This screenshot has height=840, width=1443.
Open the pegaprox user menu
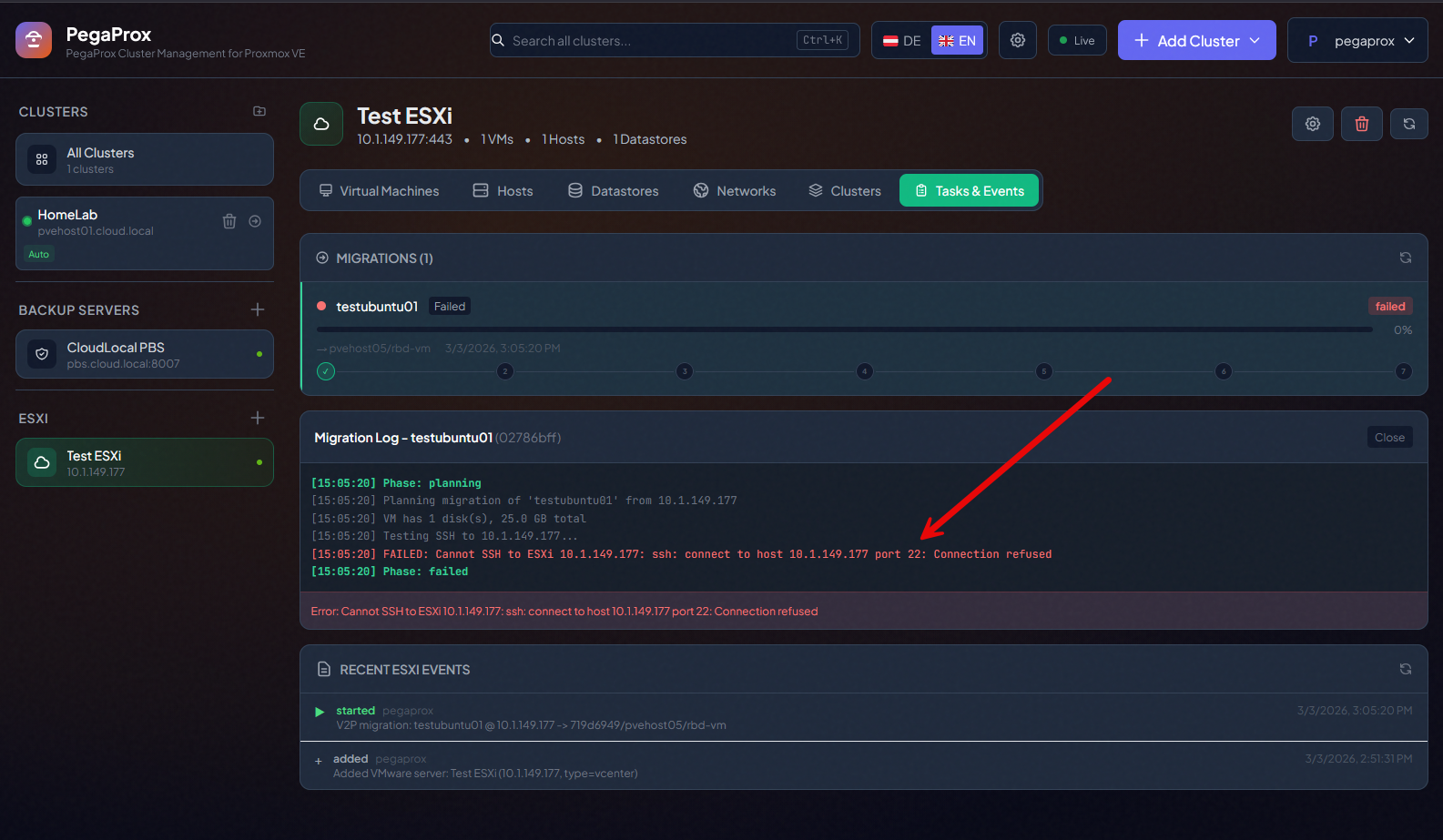pyautogui.click(x=1357, y=40)
